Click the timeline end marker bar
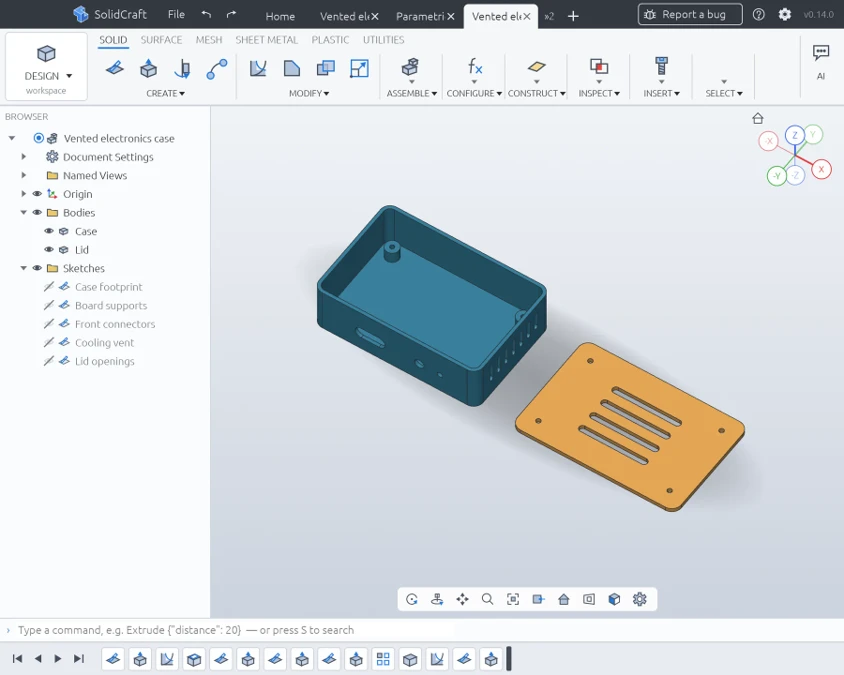 click(509, 658)
